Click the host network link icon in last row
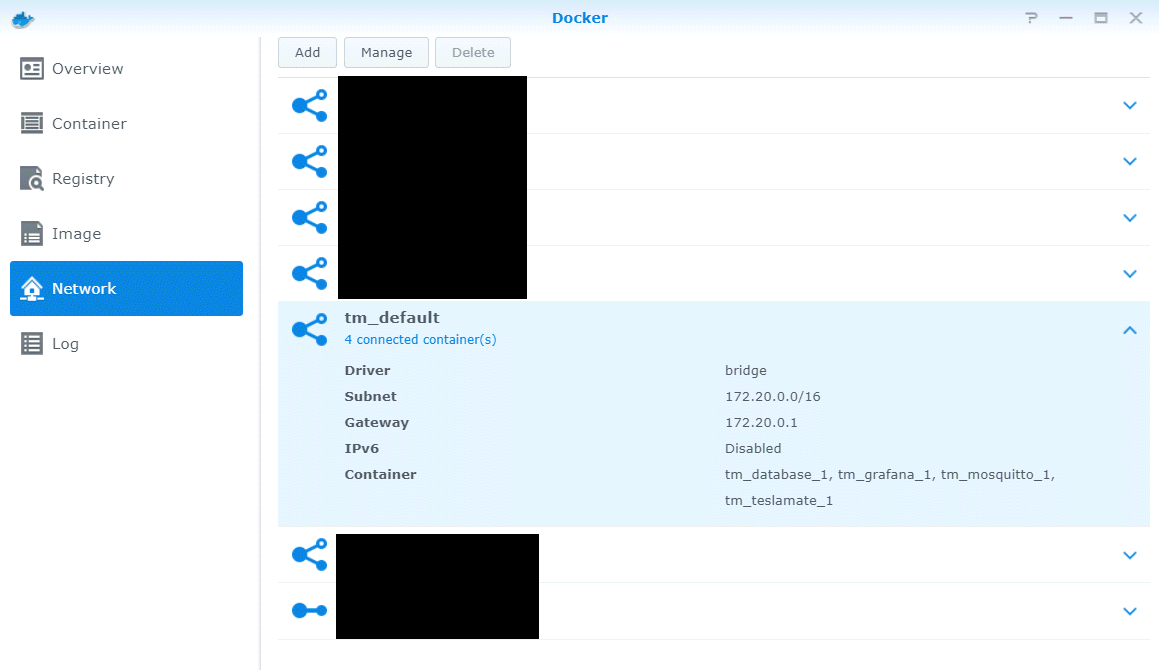 (x=310, y=610)
